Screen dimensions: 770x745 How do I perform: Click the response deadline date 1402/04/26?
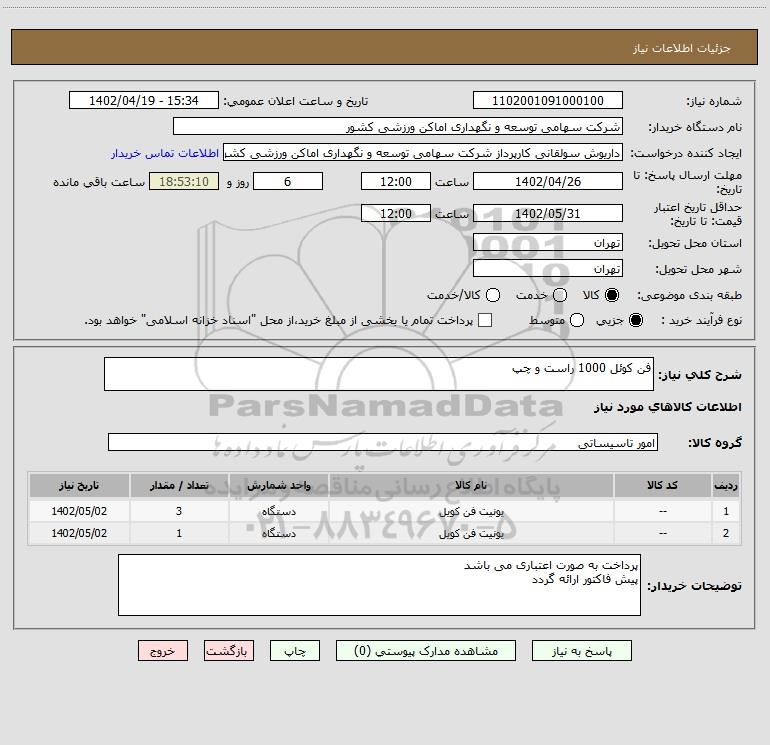click(x=548, y=181)
